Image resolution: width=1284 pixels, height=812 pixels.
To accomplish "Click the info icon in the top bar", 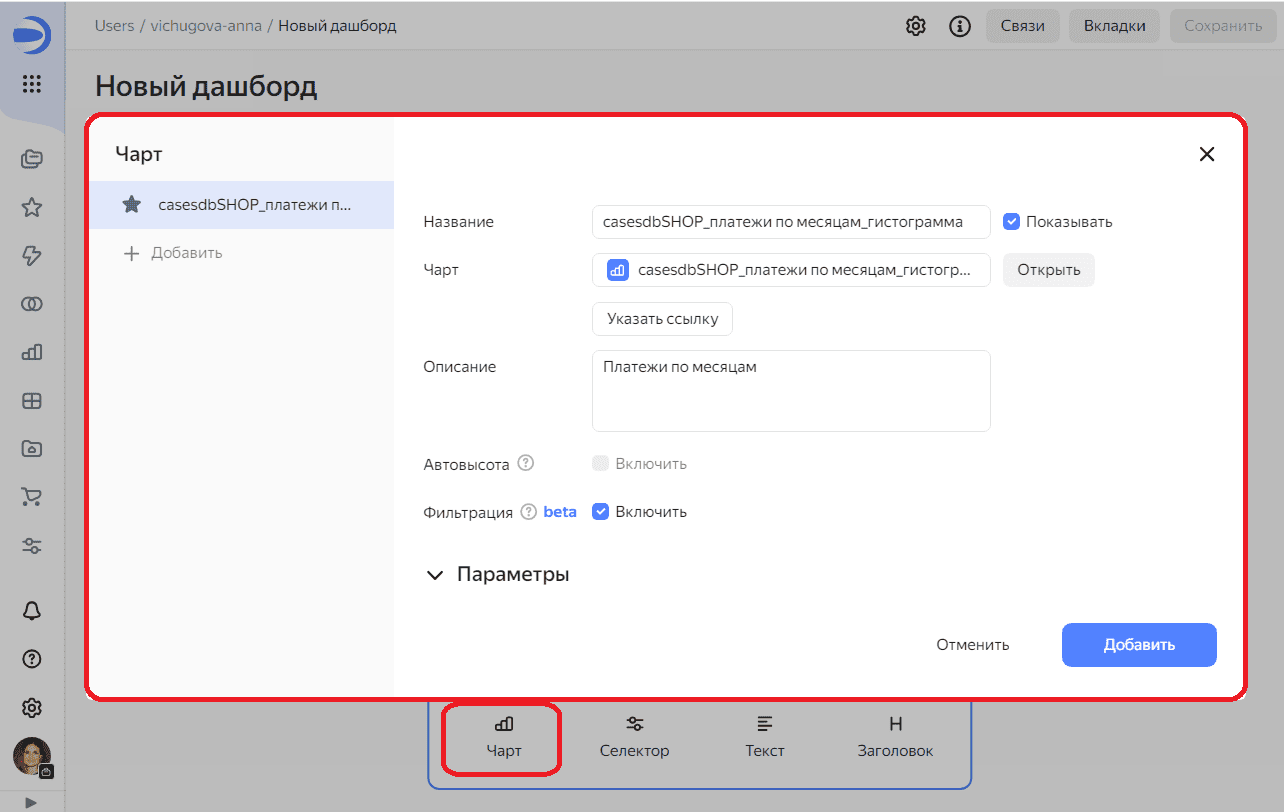I will point(960,26).
